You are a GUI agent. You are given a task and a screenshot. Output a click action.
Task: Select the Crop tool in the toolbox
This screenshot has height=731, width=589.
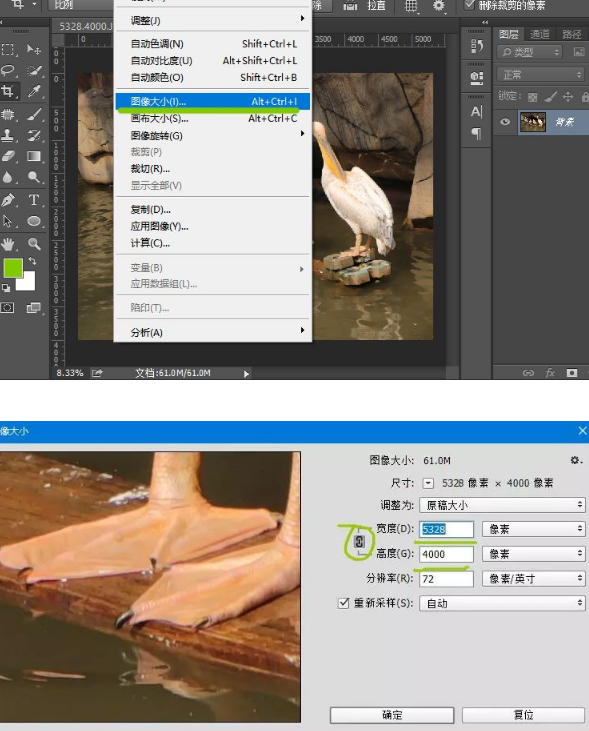(x=8, y=91)
